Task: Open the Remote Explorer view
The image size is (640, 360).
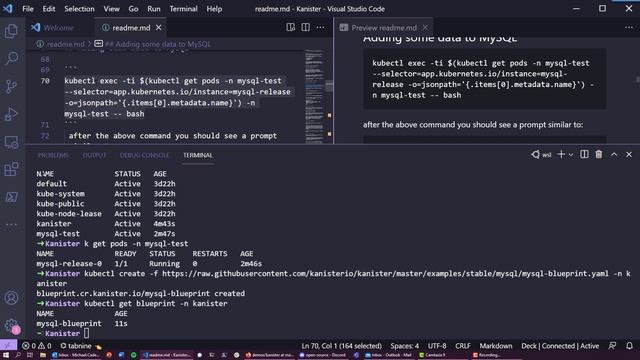Action: (11, 142)
